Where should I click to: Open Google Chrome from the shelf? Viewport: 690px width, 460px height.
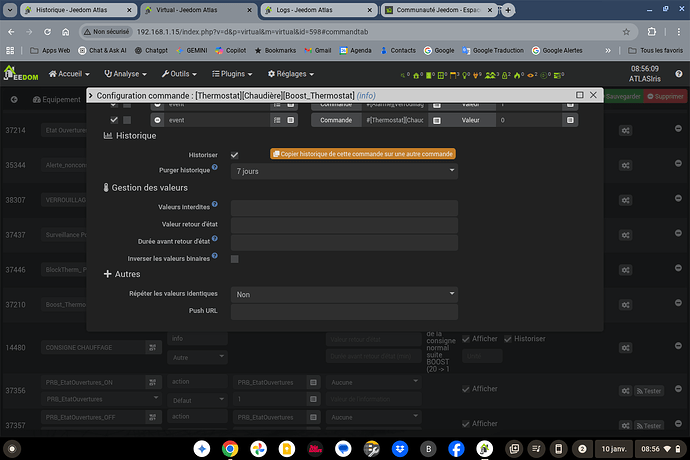pos(230,448)
